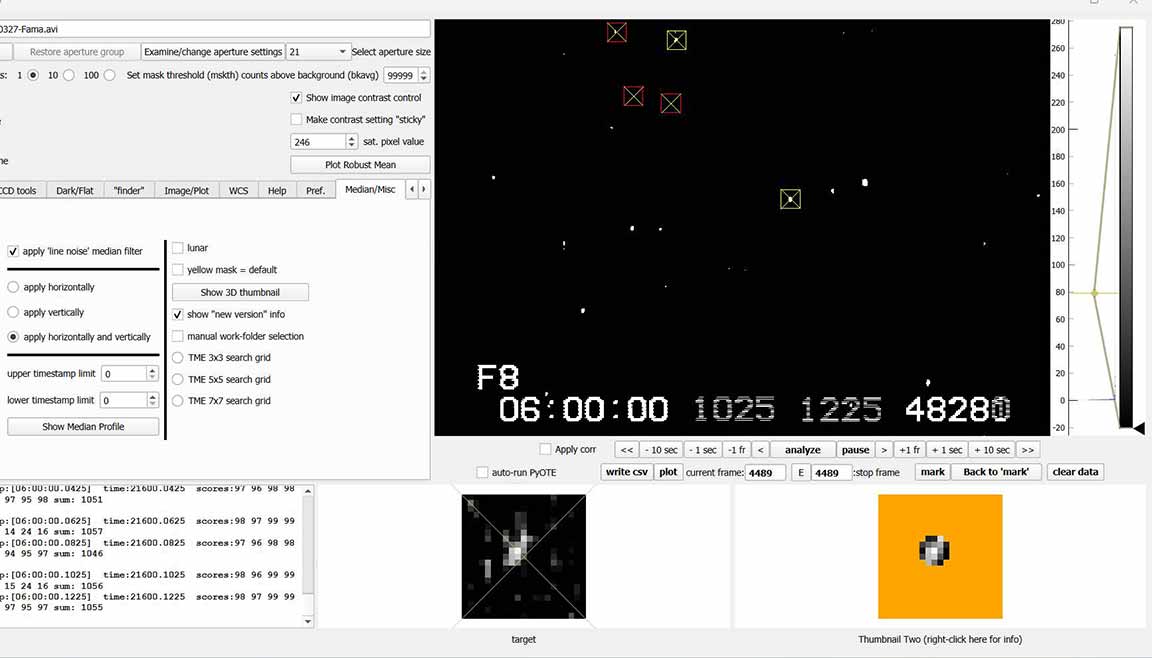Click the target thumbnail image
The height and width of the screenshot is (658, 1152).
(x=523, y=556)
